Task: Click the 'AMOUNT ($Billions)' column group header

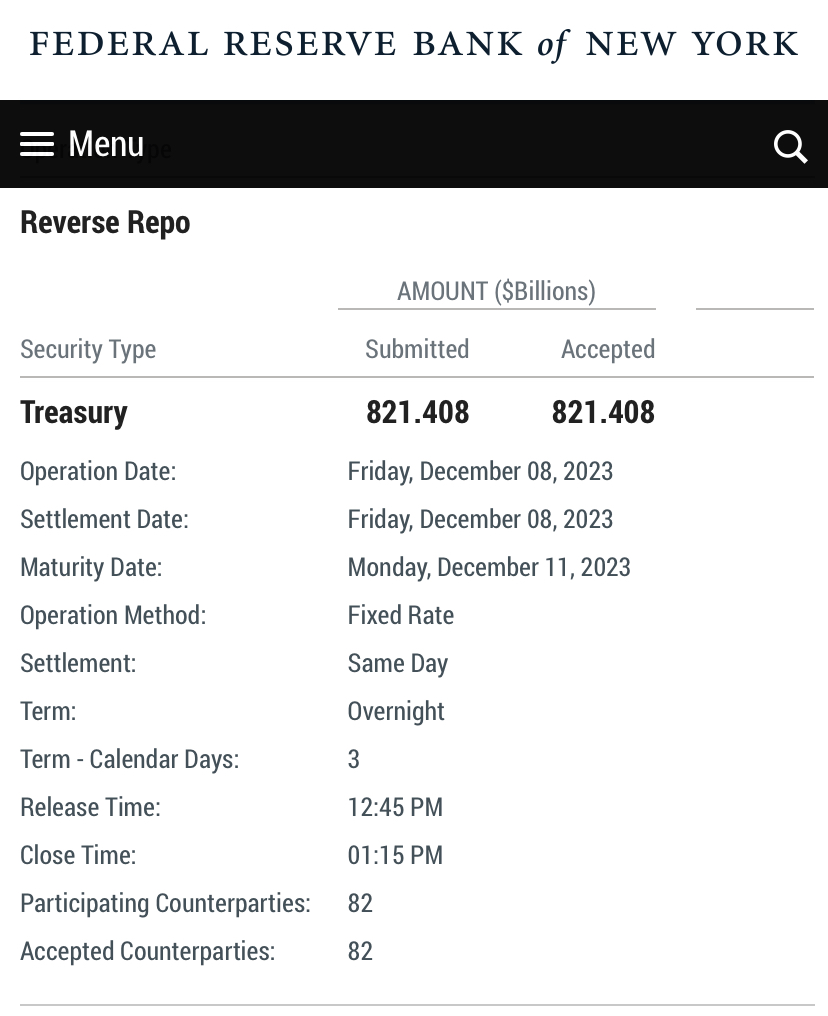Action: tap(496, 292)
